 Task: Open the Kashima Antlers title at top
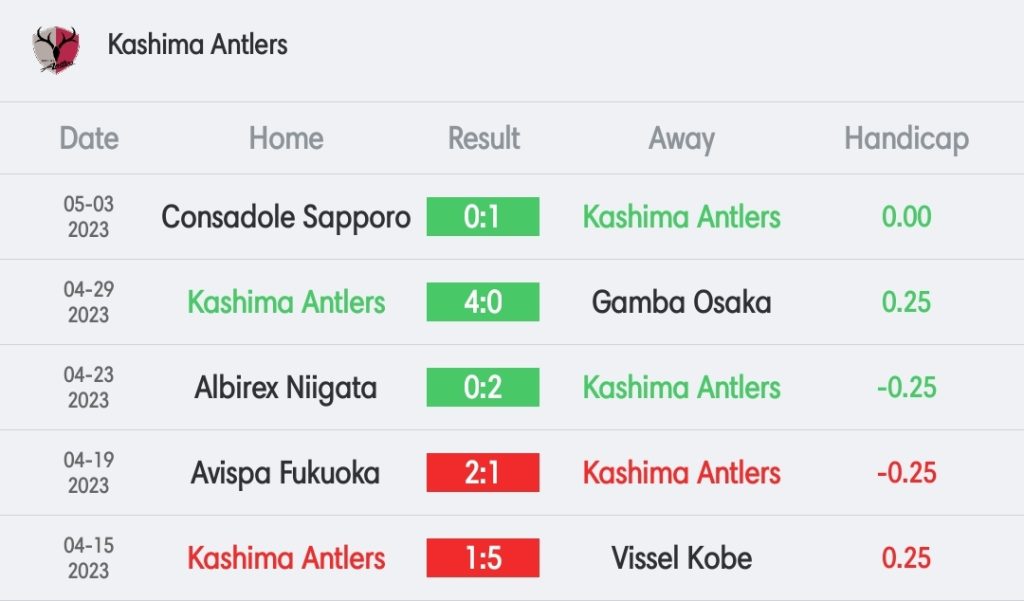click(197, 44)
